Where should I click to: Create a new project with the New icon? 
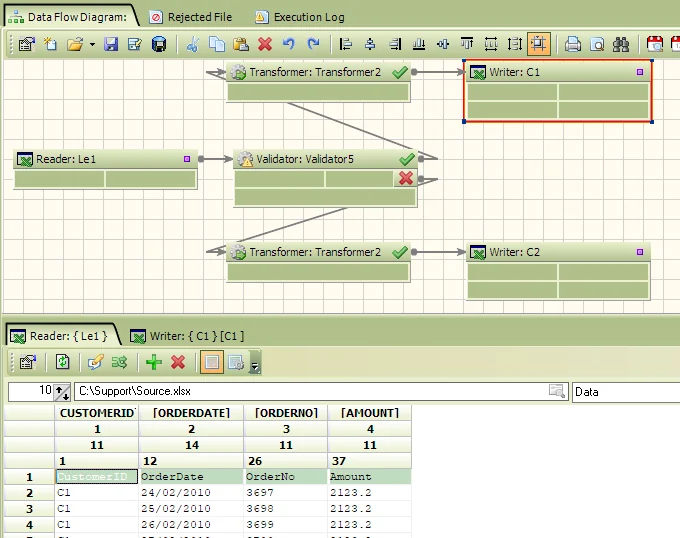pyautogui.click(x=51, y=44)
